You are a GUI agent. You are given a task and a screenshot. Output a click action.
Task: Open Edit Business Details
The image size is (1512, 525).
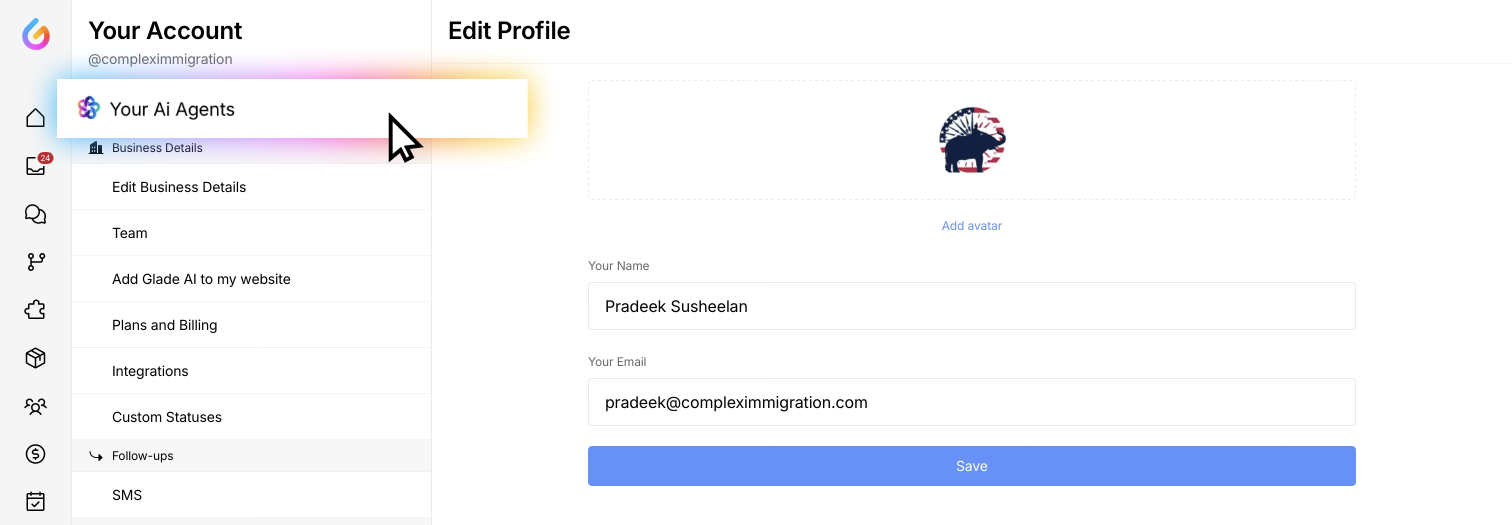179,187
